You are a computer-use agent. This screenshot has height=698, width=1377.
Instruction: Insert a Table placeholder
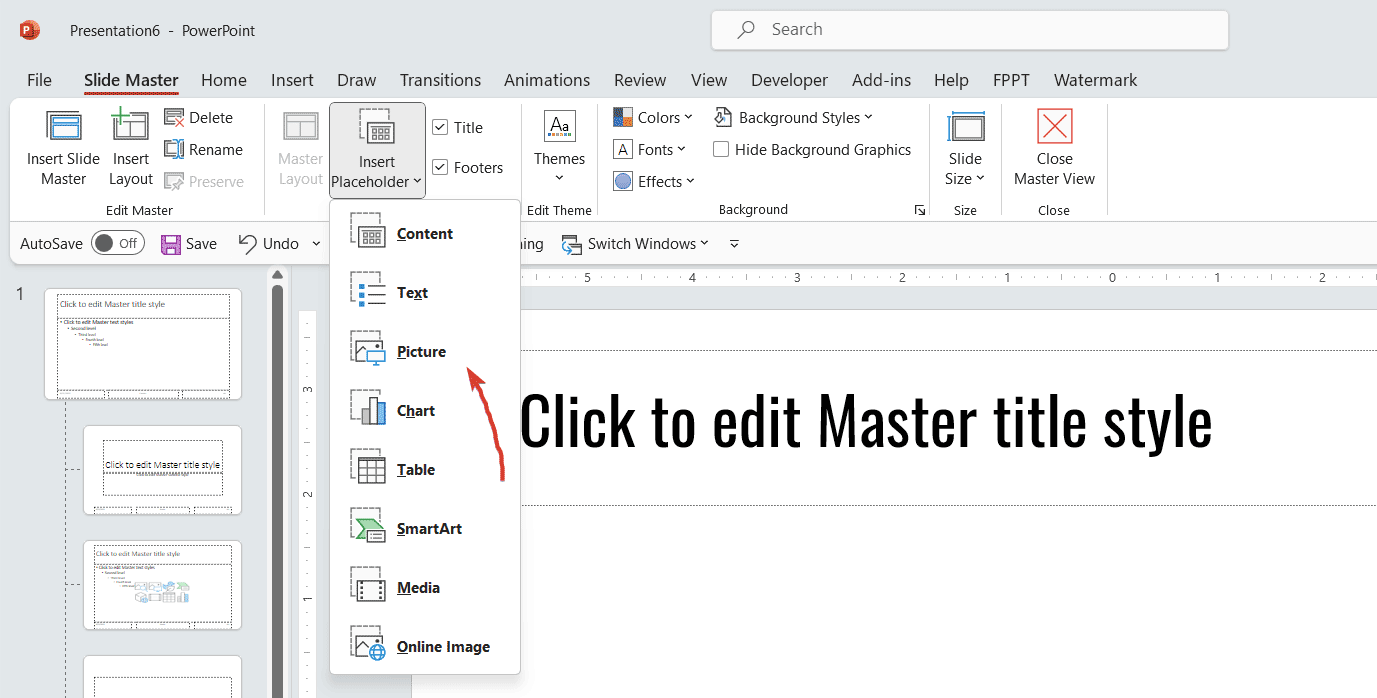point(416,468)
